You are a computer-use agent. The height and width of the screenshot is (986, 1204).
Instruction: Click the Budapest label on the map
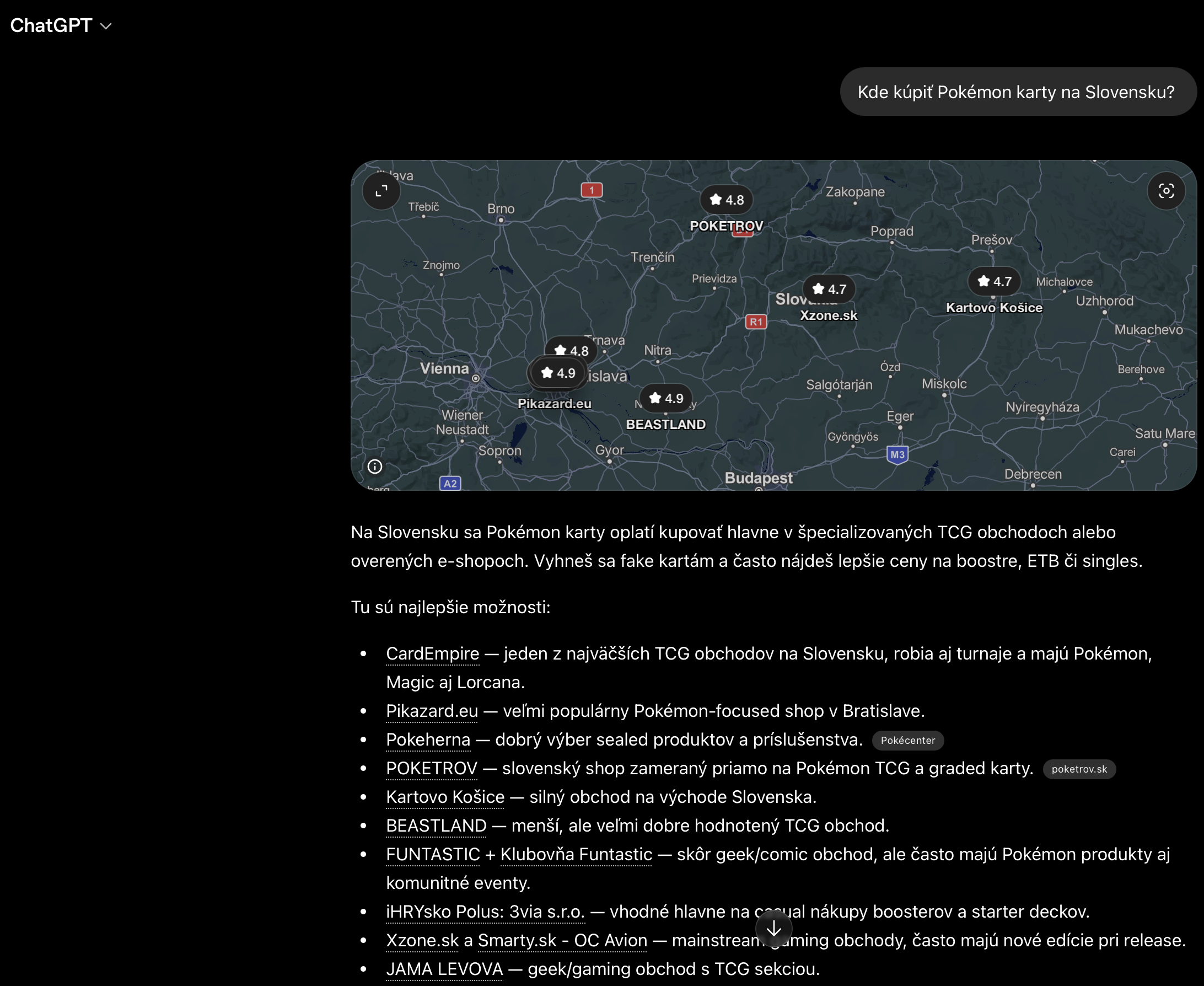point(759,478)
